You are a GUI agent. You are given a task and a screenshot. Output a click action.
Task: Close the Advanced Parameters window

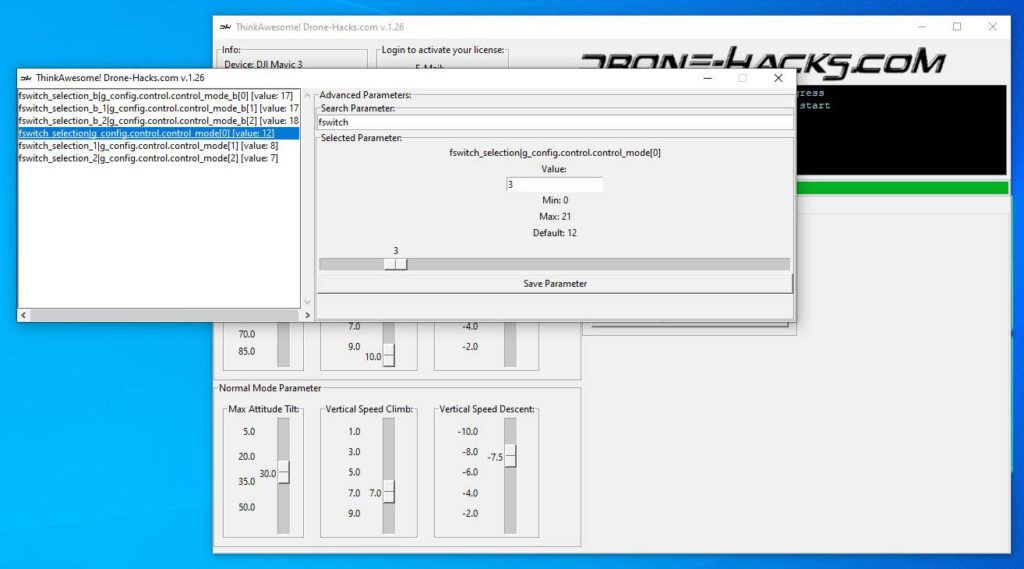click(x=778, y=78)
